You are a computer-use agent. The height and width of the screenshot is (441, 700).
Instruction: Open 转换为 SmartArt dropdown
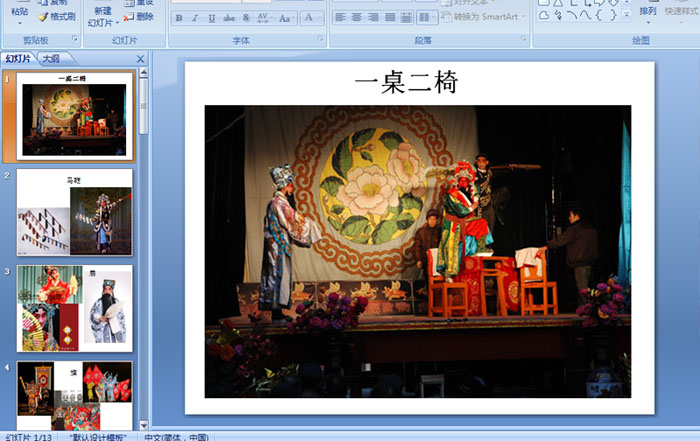[483, 17]
